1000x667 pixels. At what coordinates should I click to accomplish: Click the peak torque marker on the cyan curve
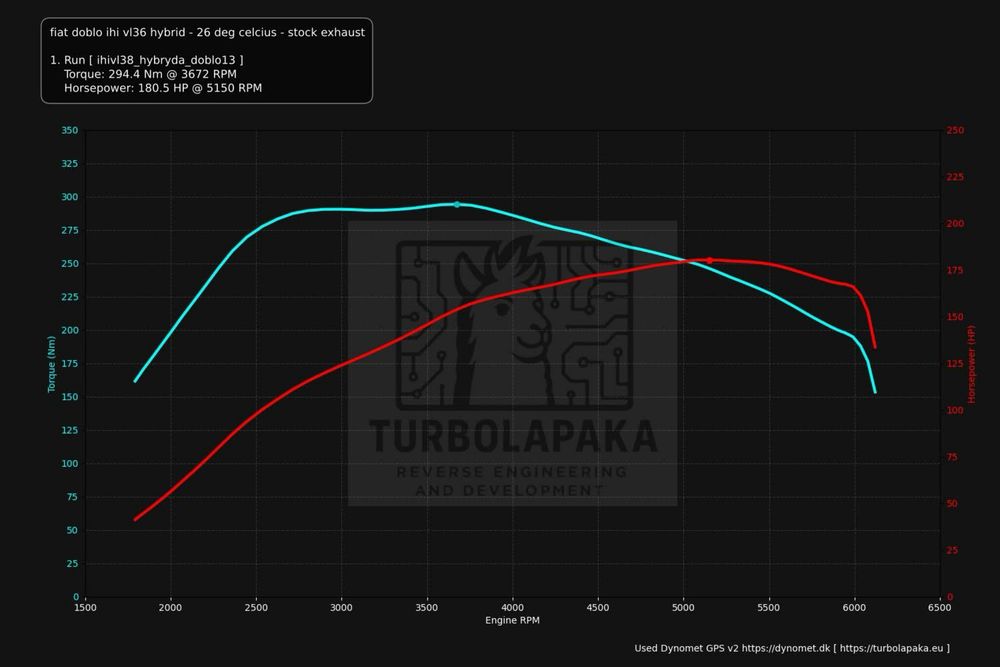pos(457,205)
